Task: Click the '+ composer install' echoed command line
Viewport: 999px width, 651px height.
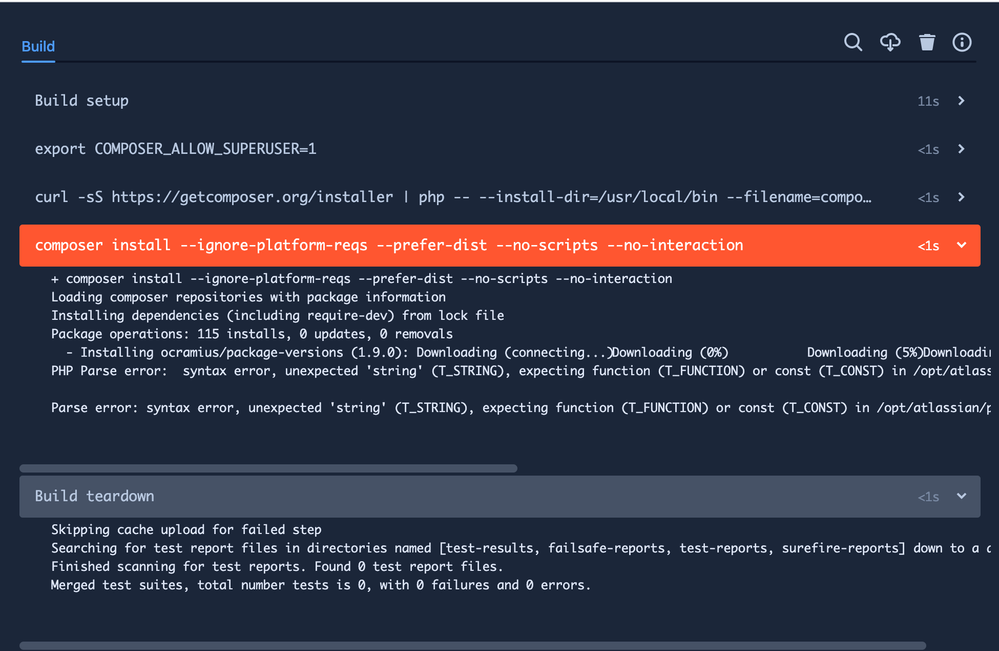Action: click(x=361, y=278)
